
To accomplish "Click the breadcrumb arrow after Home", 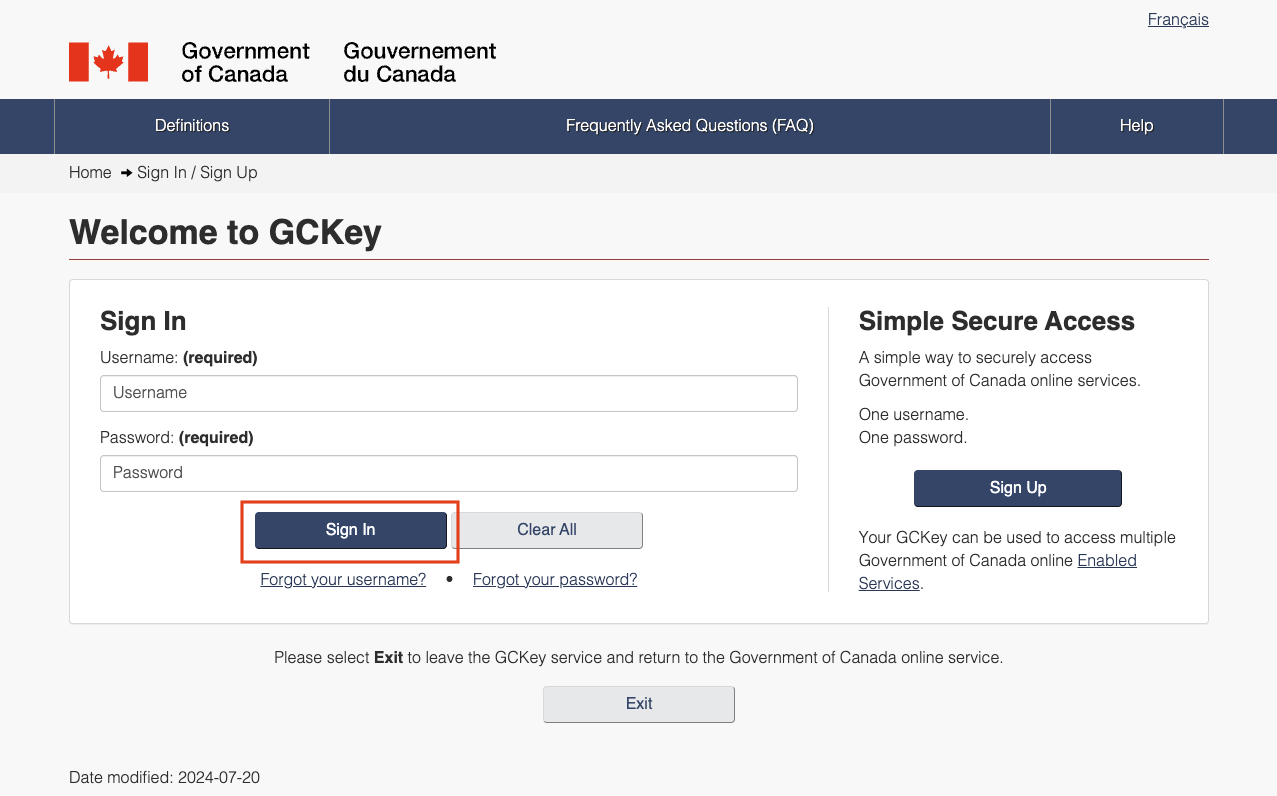I will [x=124, y=172].
